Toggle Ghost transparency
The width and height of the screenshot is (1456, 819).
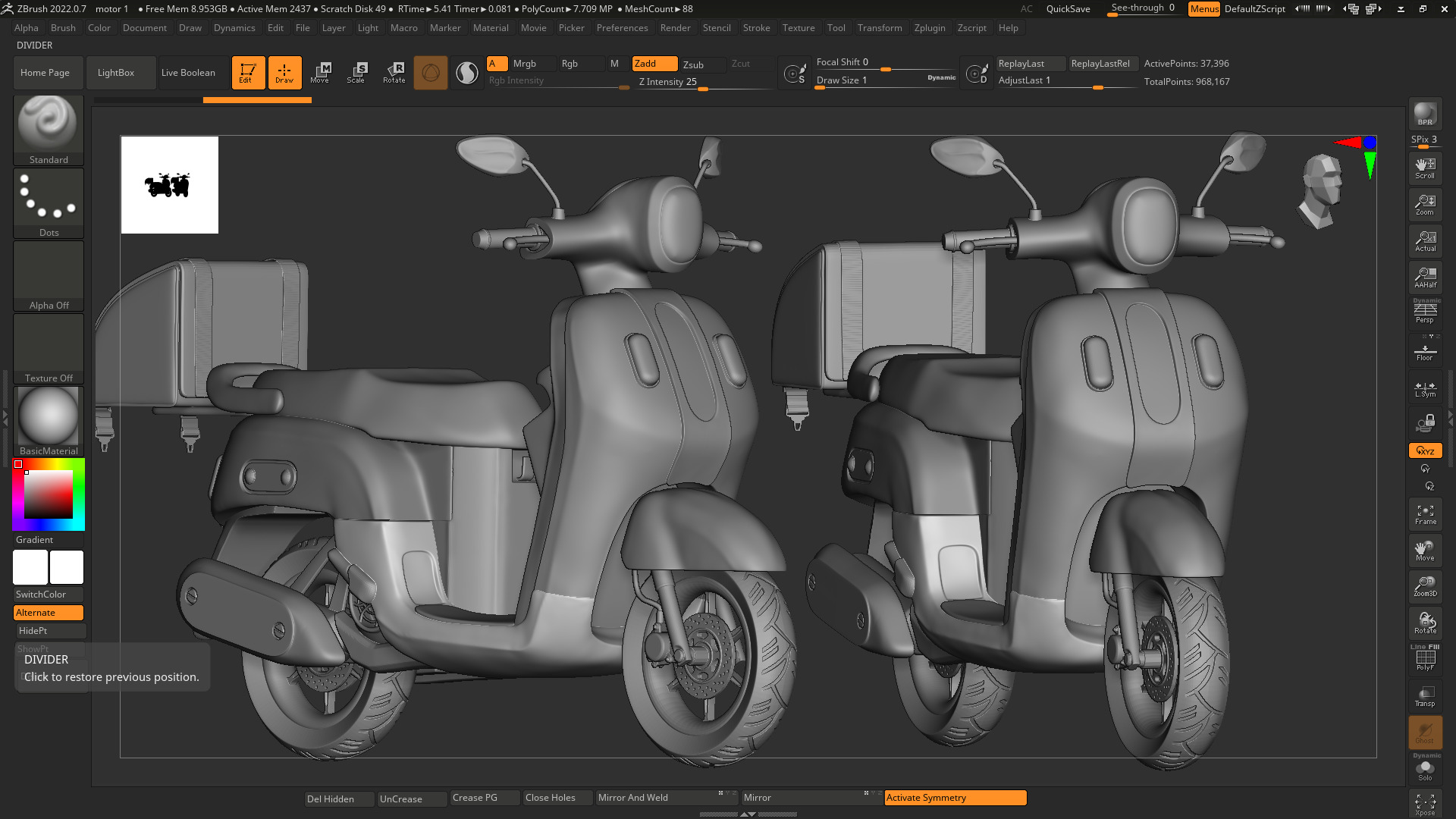tap(1426, 733)
